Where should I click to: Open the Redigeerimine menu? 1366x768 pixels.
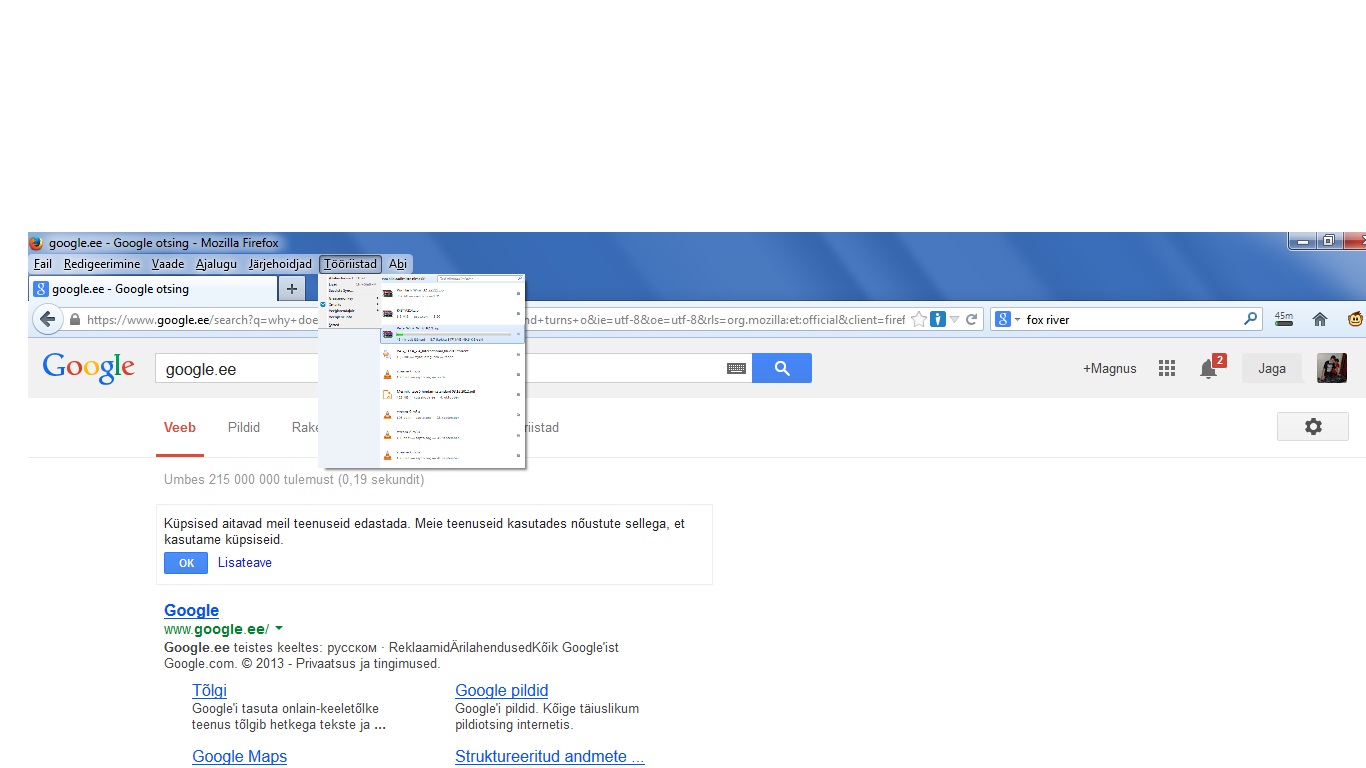click(x=102, y=264)
